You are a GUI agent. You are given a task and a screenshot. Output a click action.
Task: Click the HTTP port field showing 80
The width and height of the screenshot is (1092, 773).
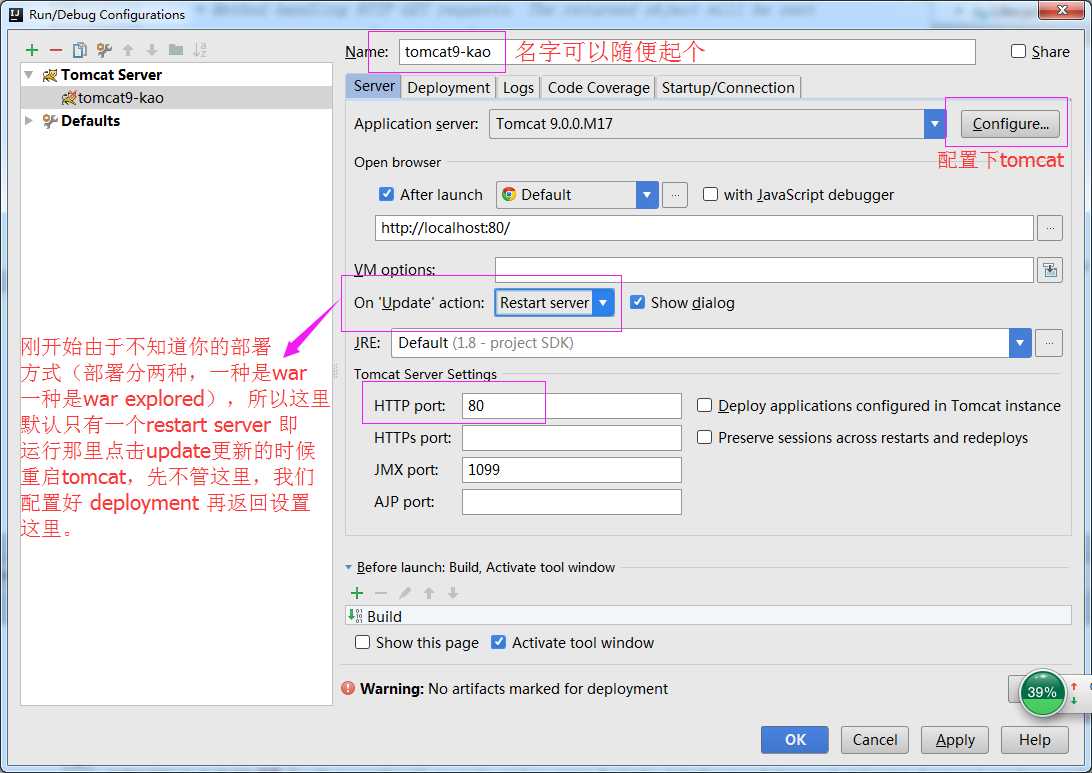point(571,405)
